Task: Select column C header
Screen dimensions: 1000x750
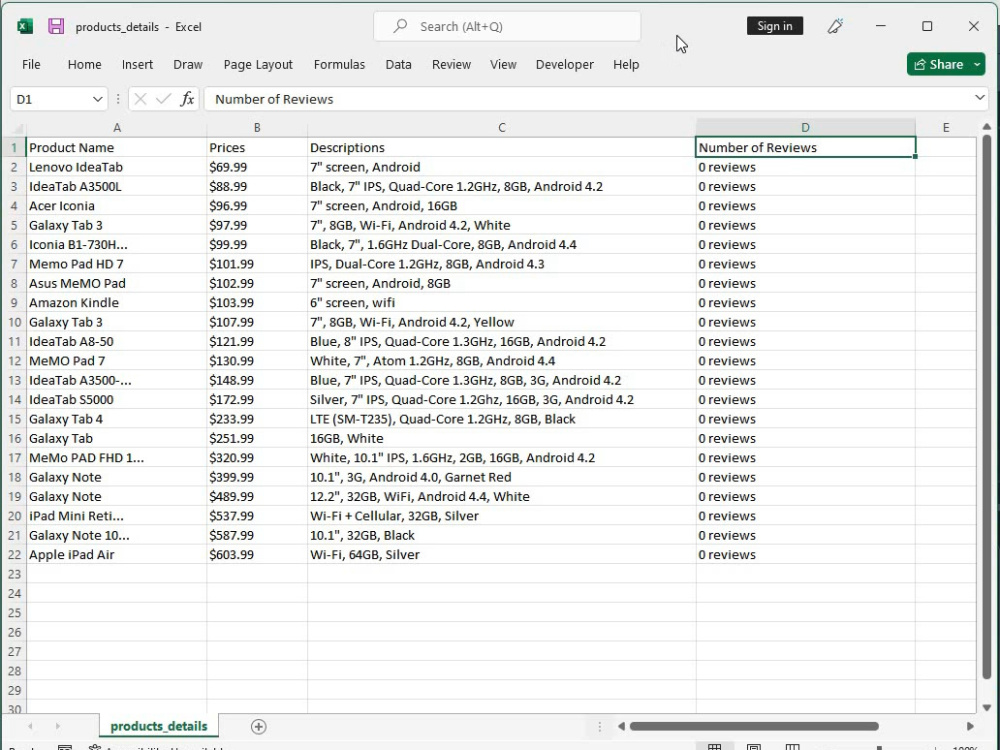Action: coord(502,128)
